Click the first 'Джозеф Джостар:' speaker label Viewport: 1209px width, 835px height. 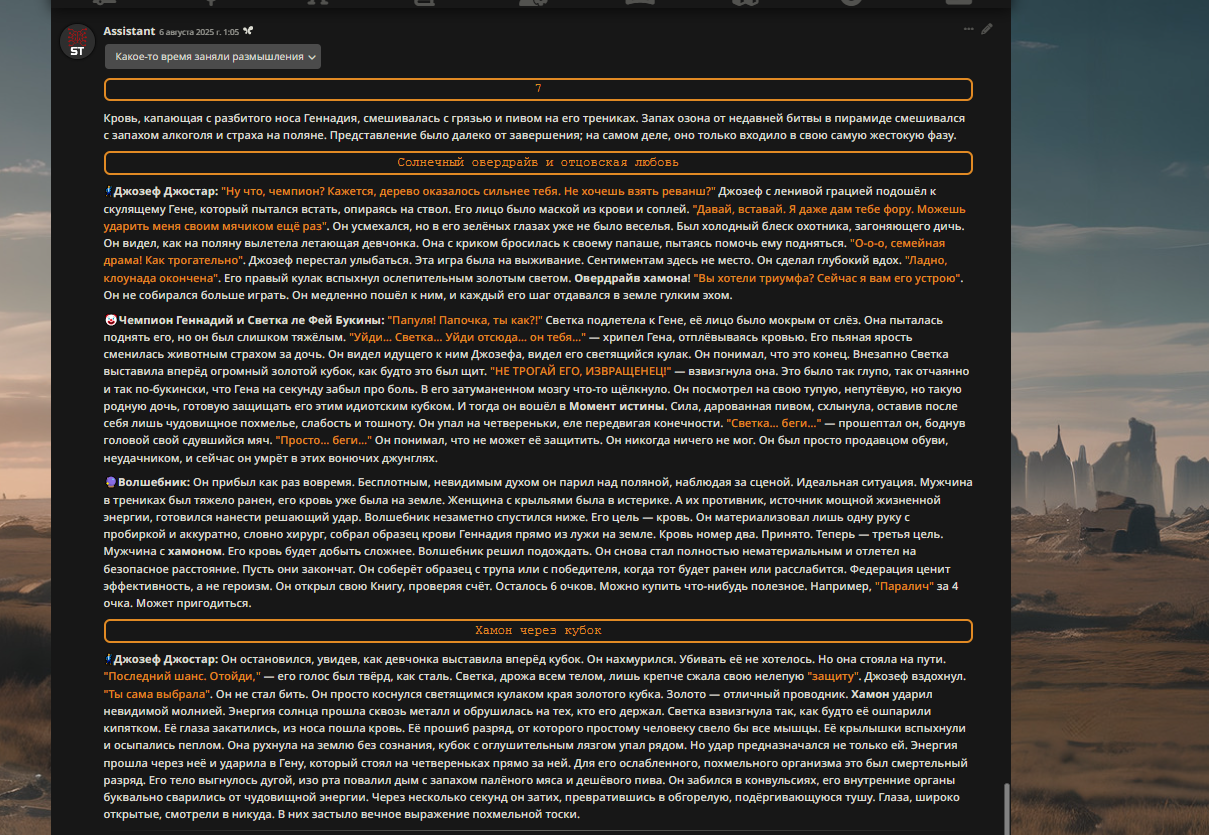click(165, 191)
